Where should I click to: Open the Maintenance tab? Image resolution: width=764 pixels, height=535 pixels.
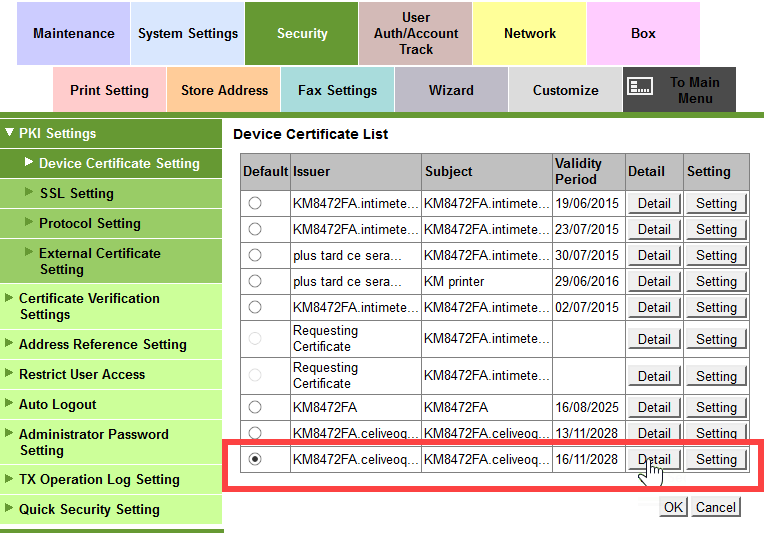pyautogui.click(x=74, y=33)
